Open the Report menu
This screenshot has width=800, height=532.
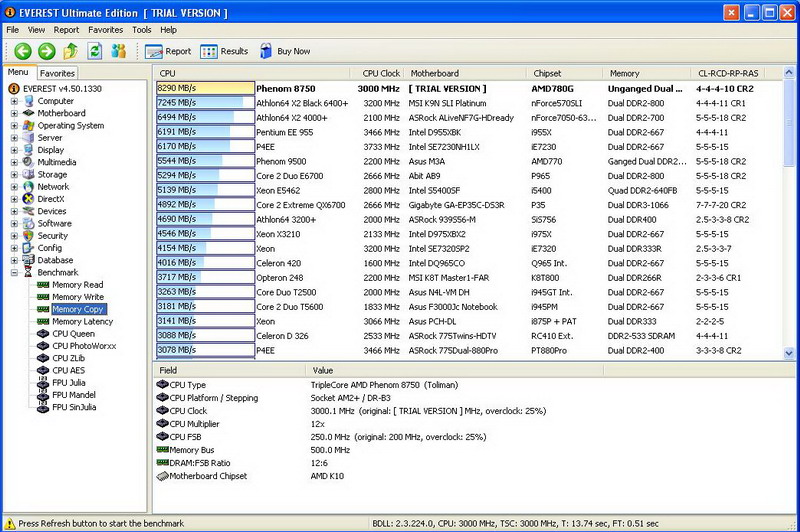click(66, 30)
